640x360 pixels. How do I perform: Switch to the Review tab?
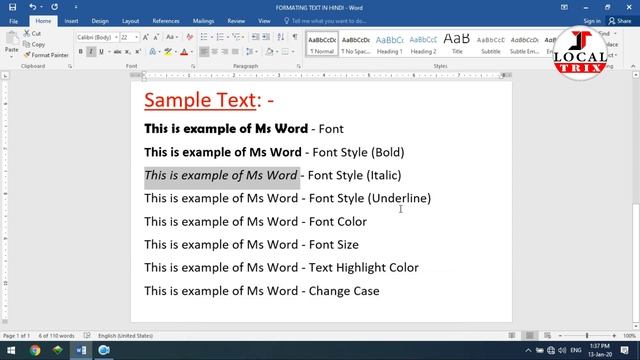click(x=236, y=21)
